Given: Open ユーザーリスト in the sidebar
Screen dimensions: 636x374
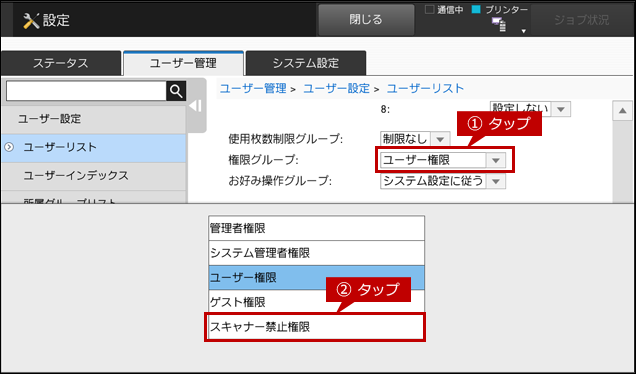Looking at the screenshot, I should (94, 147).
